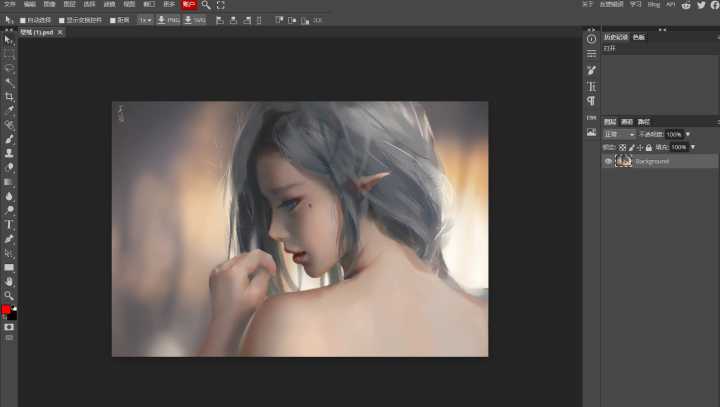Click the lock-all padlock icon in the Layers panel
The width and height of the screenshot is (720, 407).
point(648,147)
